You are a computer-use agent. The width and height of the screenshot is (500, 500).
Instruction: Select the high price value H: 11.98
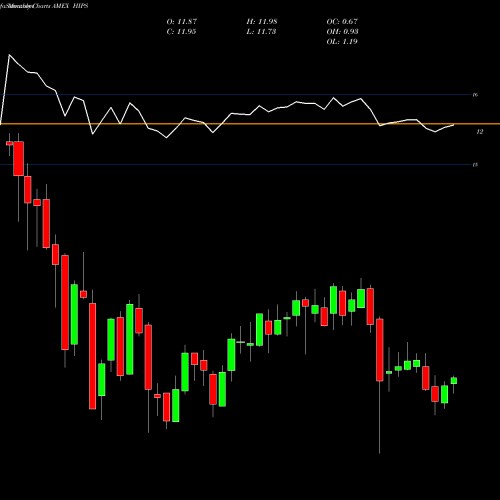(x=262, y=21)
